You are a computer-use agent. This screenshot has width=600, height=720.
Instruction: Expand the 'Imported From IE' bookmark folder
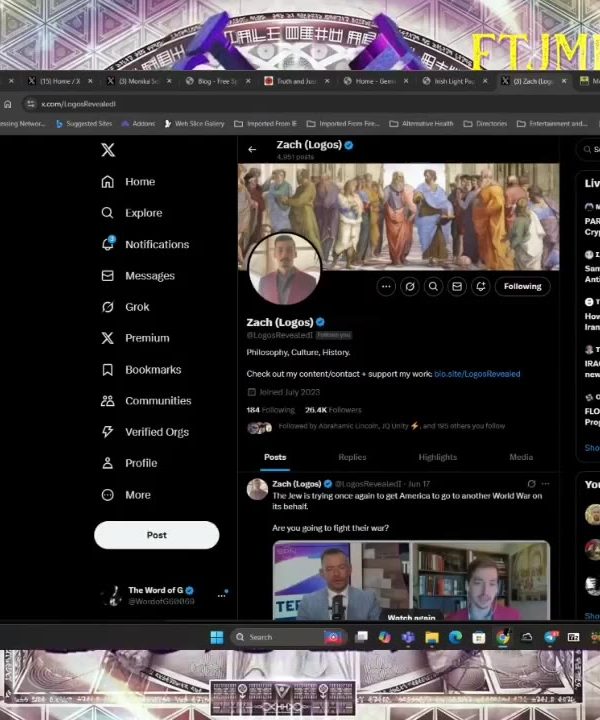(266, 124)
